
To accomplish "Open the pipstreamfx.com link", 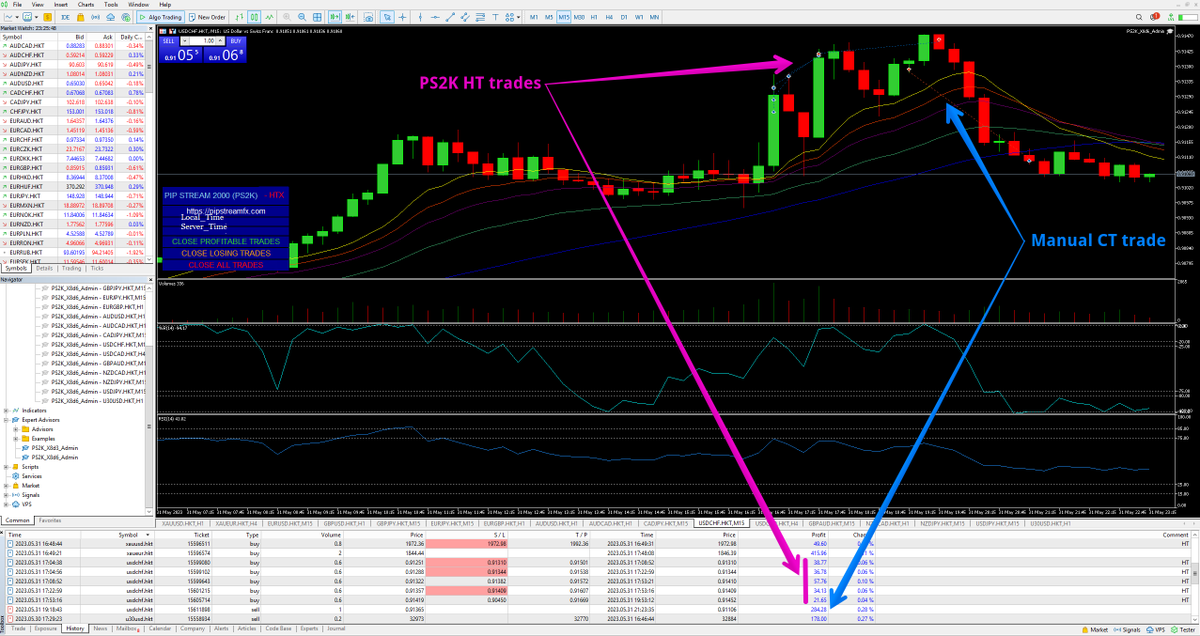I will (226, 211).
